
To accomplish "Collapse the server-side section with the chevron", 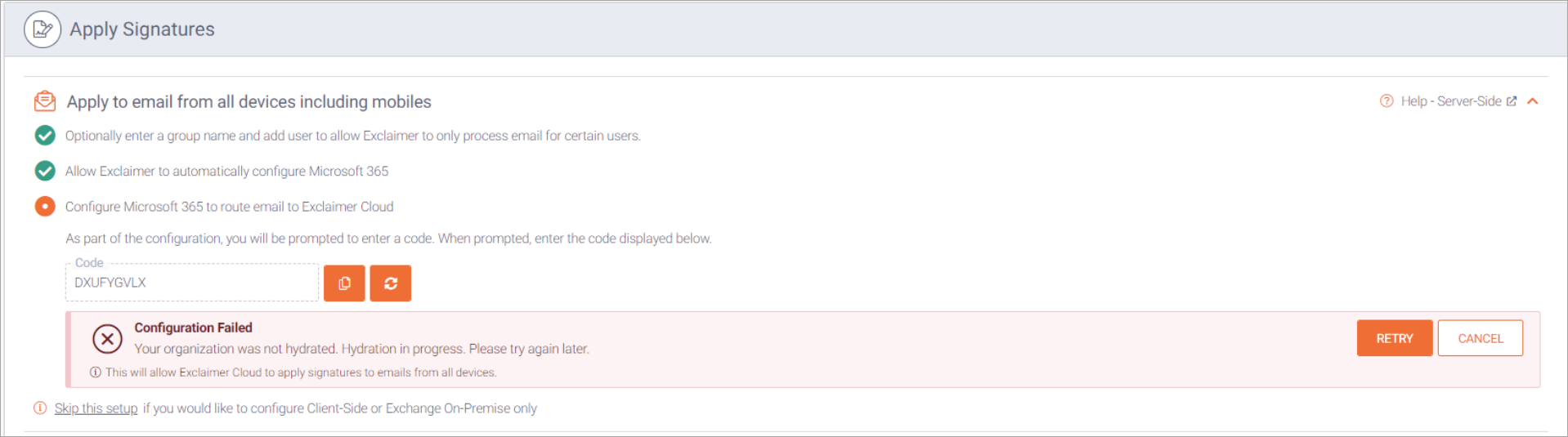I will pyautogui.click(x=1533, y=101).
